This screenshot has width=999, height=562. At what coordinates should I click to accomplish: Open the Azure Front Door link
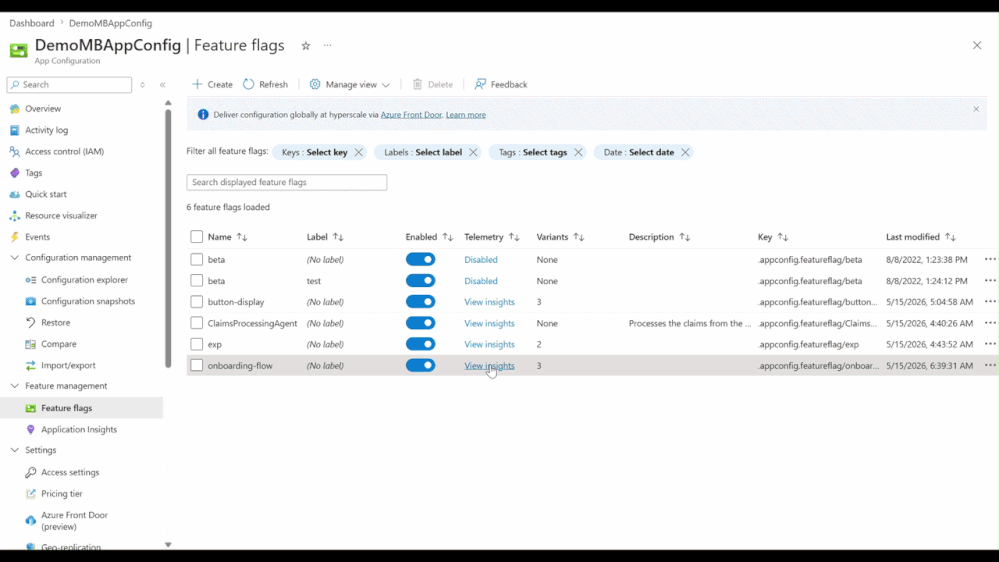pyautogui.click(x=411, y=115)
